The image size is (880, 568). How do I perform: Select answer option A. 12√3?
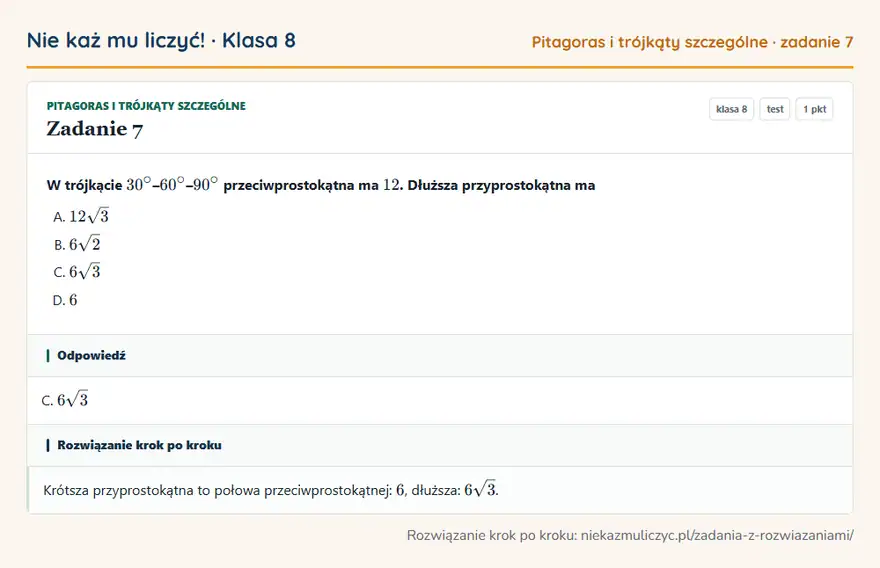pos(81,216)
